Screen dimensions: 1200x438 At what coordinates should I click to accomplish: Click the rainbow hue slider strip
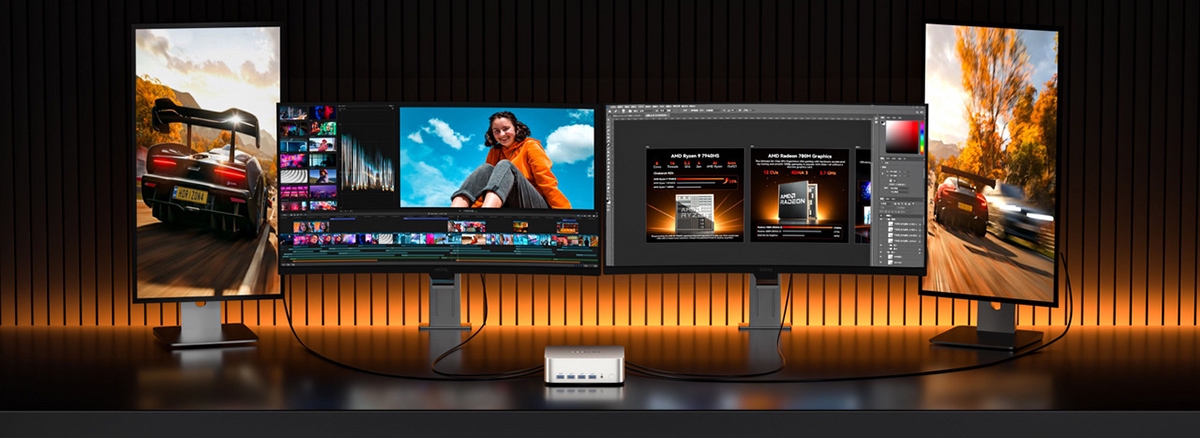921,136
